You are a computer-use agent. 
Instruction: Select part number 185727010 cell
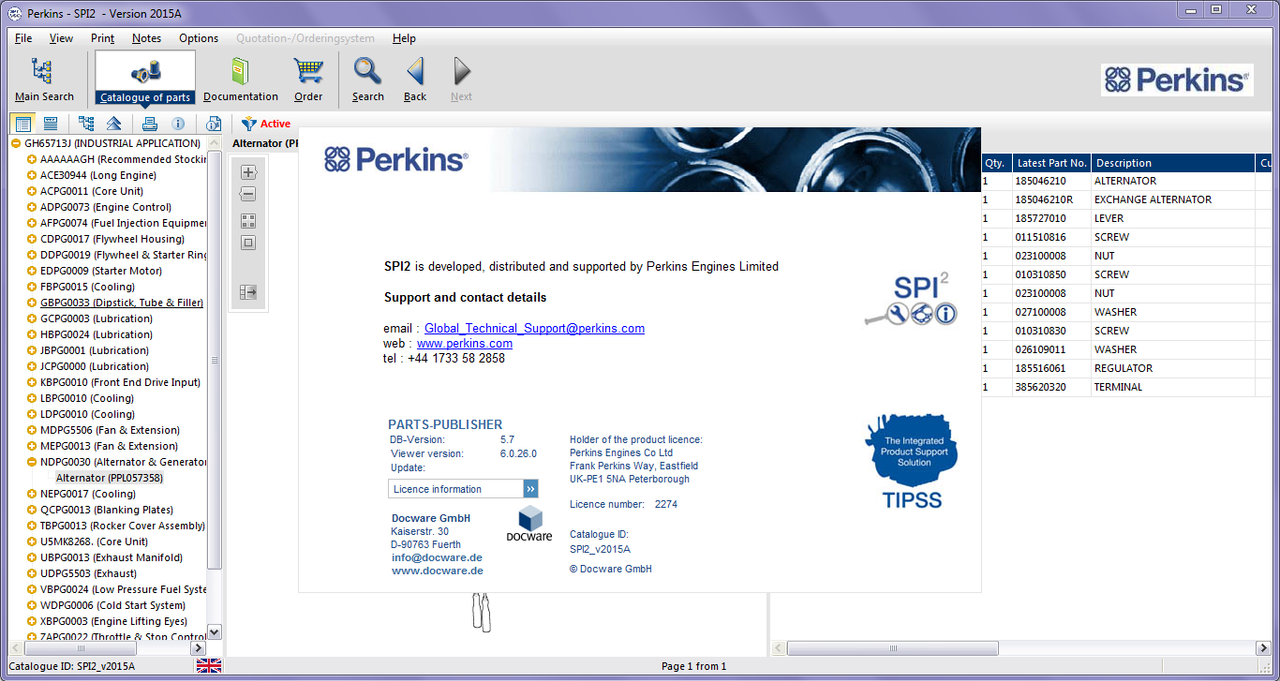1051,219
